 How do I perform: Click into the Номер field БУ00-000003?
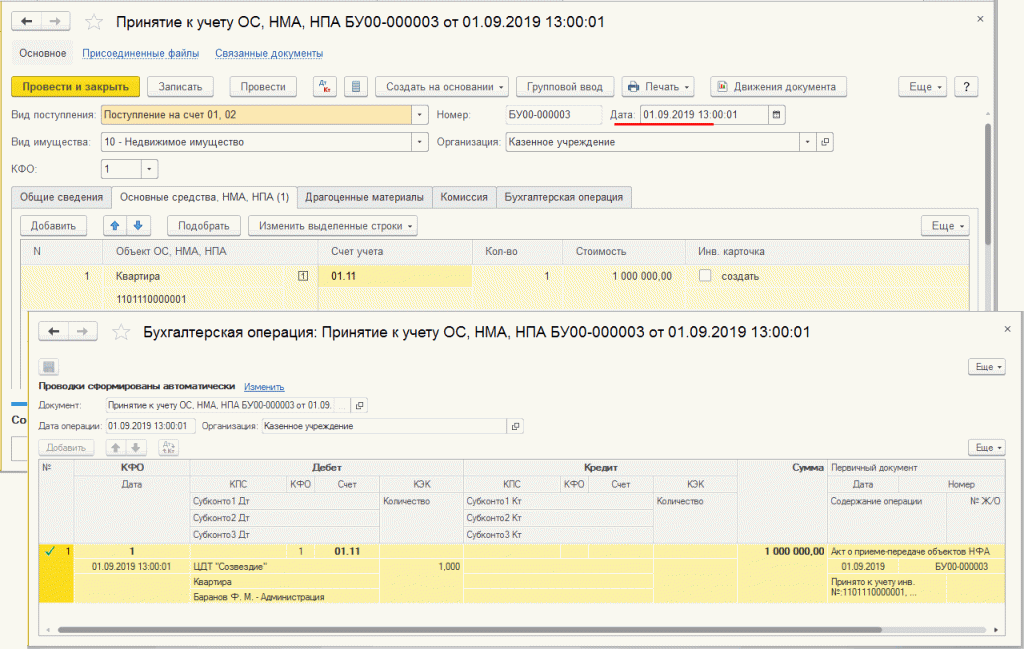pyautogui.click(x=553, y=115)
